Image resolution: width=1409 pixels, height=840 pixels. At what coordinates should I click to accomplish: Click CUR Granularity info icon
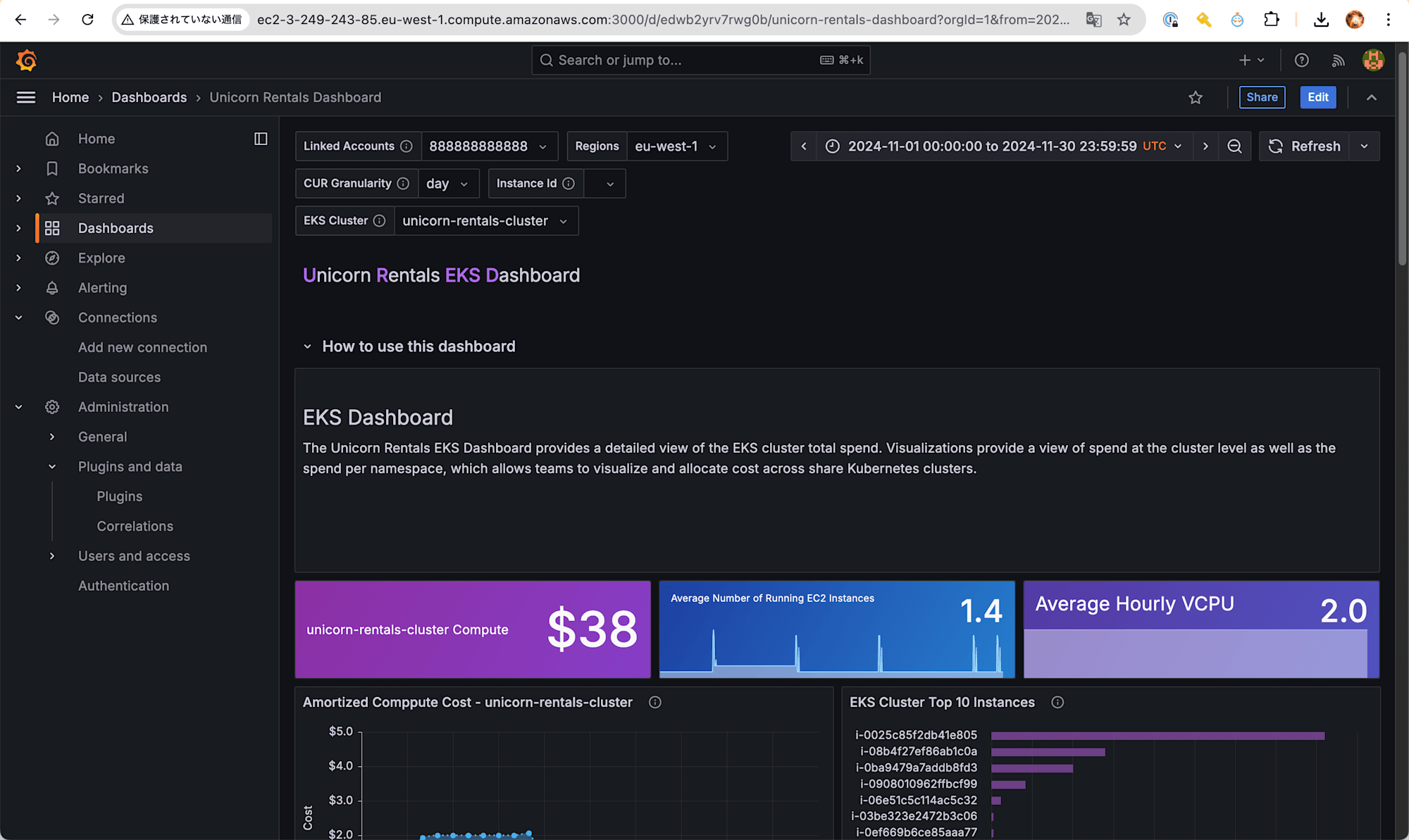pyautogui.click(x=403, y=184)
